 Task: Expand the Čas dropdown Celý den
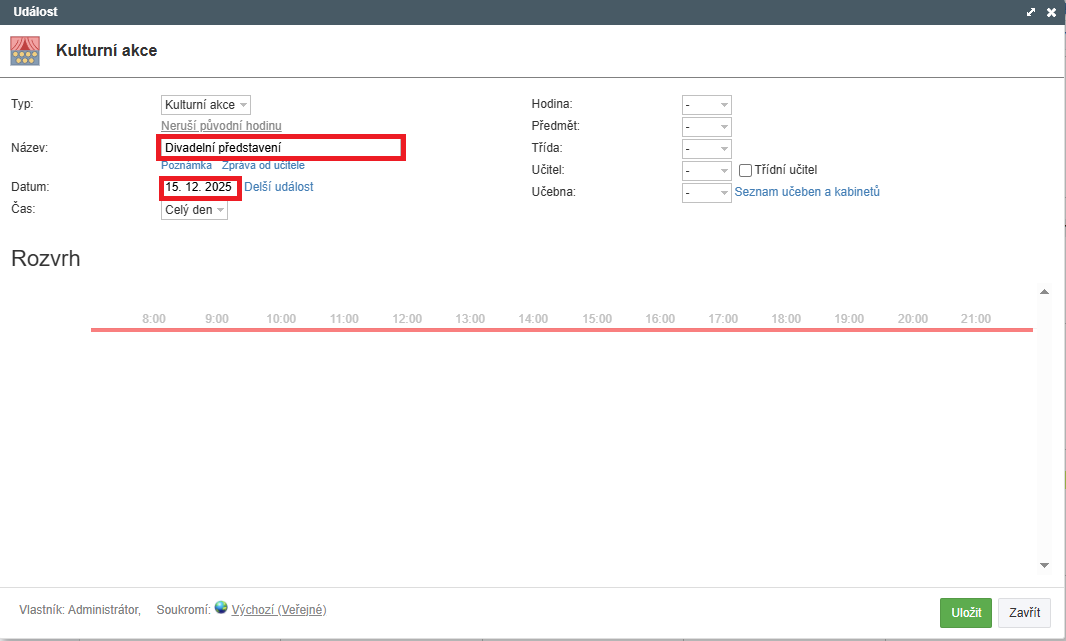point(194,210)
